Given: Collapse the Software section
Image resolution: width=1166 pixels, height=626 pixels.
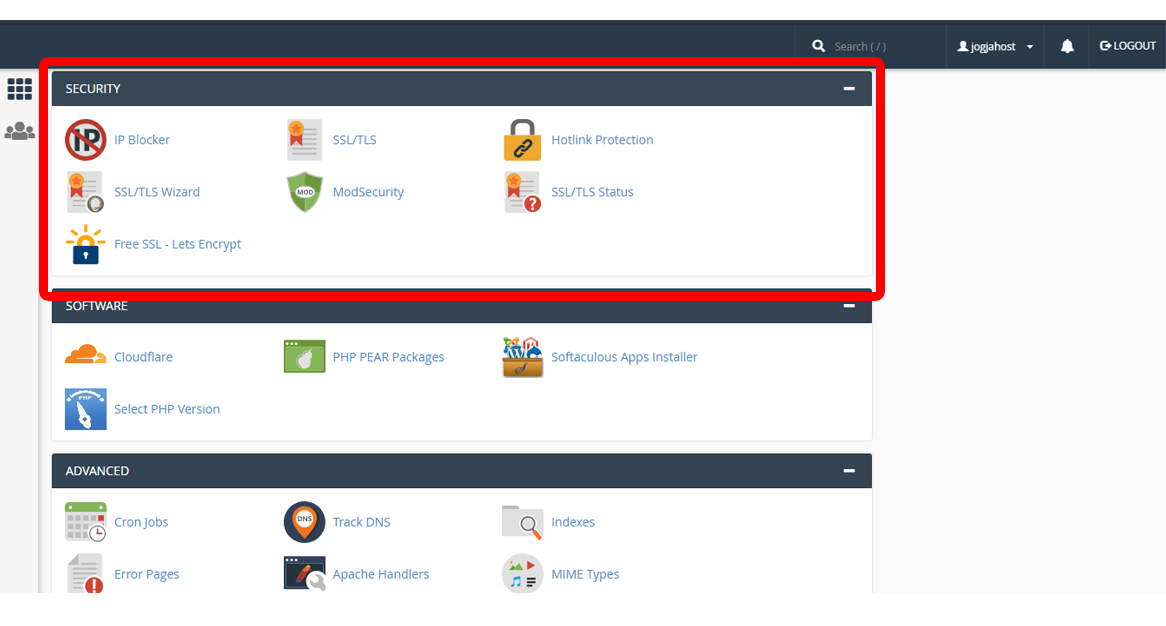Looking at the screenshot, I should click(849, 306).
